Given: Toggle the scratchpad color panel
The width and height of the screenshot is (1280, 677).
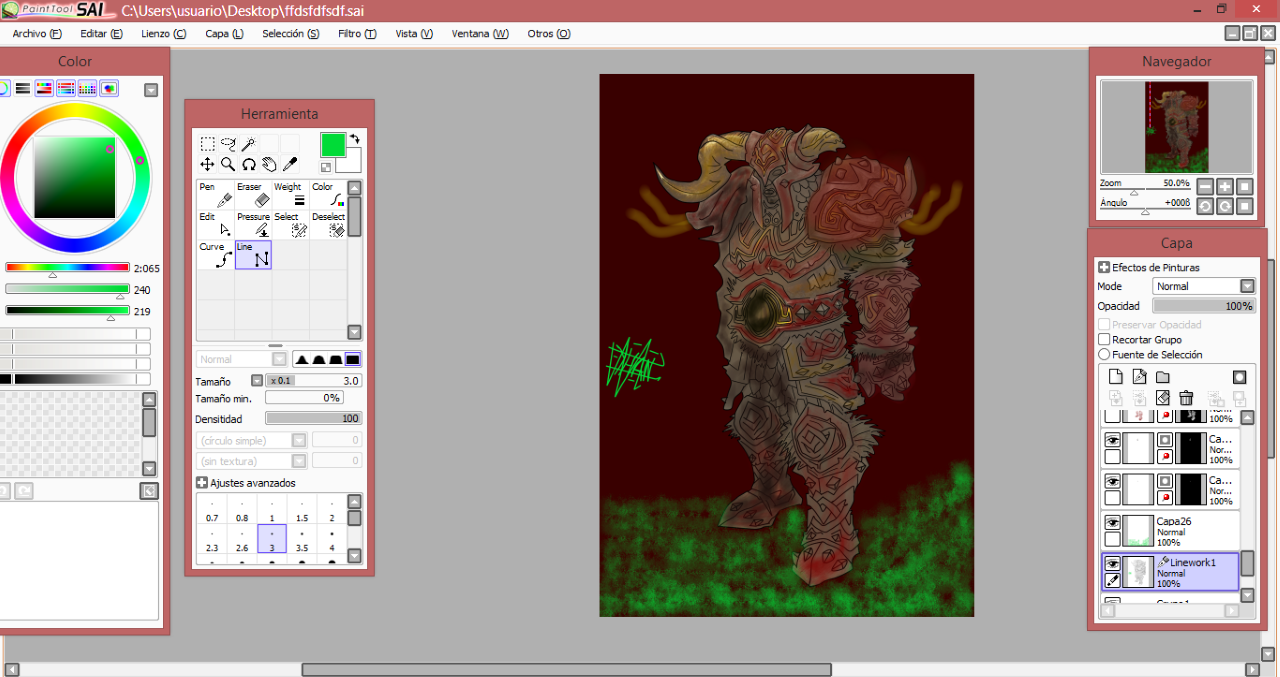Looking at the screenshot, I should point(109,88).
